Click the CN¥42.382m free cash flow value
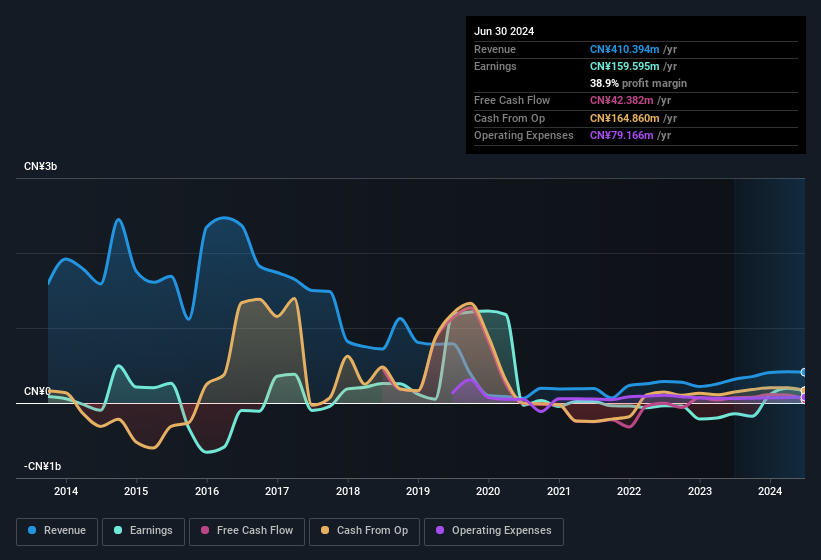This screenshot has height=560, width=821. [622, 100]
